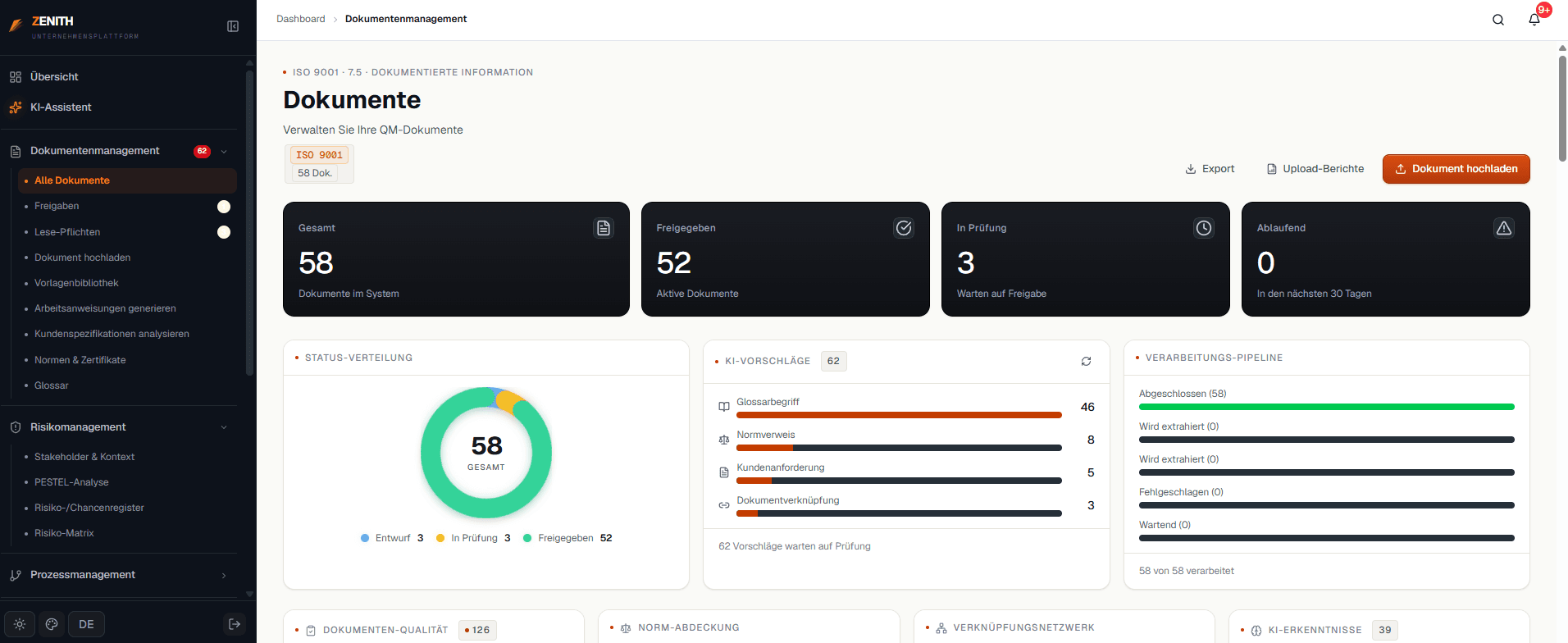Screen dimensions: 1568x643
Task: Refresh the KI-Vorschläge list
Action: pyautogui.click(x=1086, y=362)
